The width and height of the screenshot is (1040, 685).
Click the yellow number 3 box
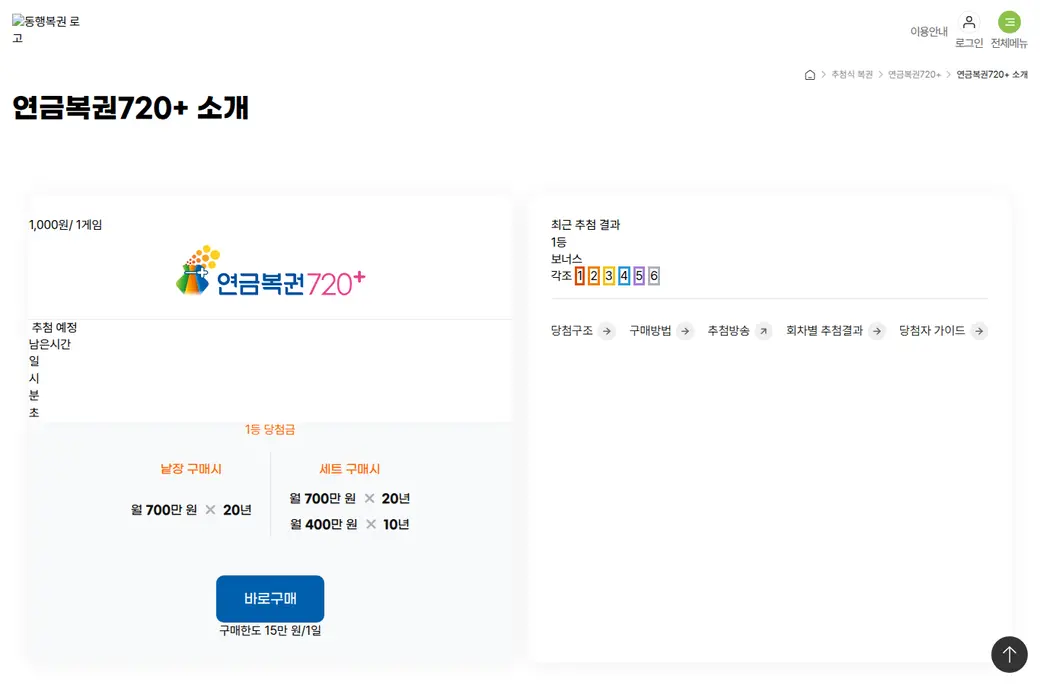[x=609, y=276]
